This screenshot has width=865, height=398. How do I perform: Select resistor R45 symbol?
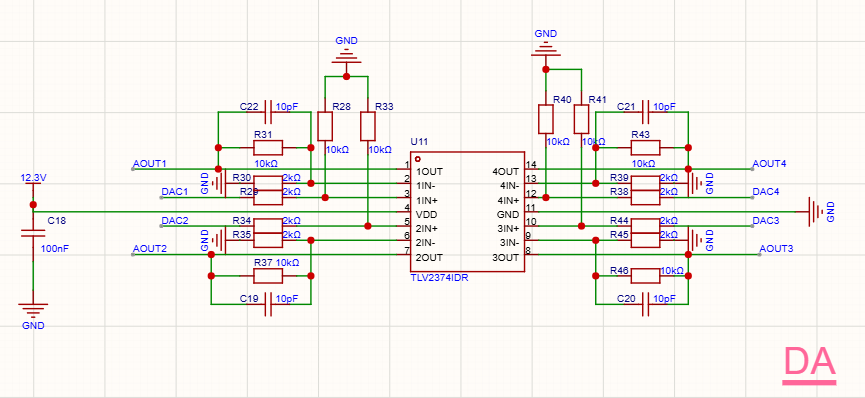pos(645,240)
